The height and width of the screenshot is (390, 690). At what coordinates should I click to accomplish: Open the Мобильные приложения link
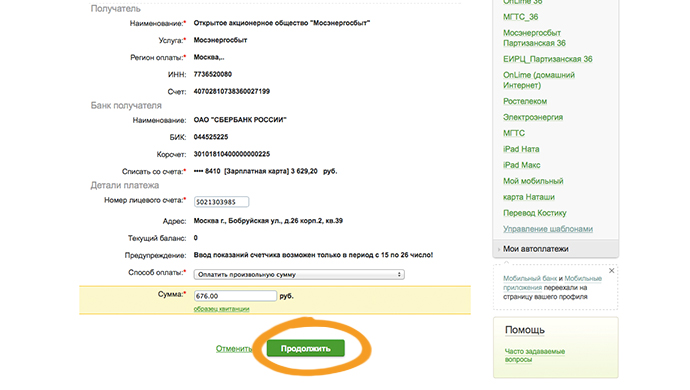point(552,283)
